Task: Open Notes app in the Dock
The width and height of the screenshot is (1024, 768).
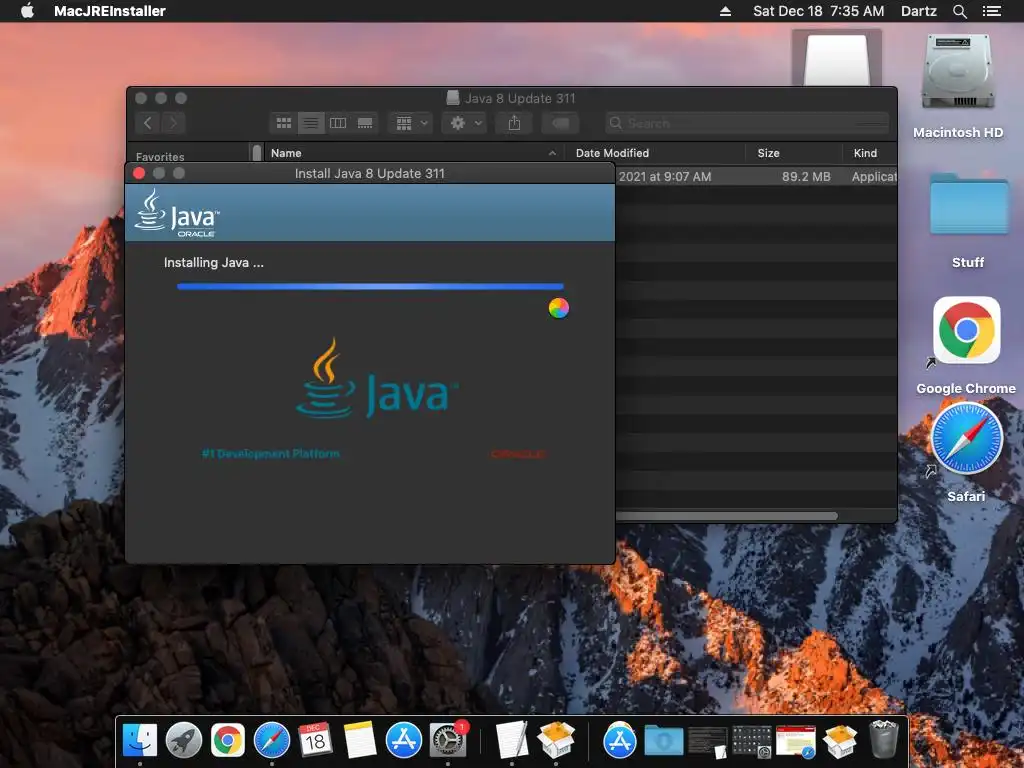Action: pyautogui.click(x=360, y=740)
